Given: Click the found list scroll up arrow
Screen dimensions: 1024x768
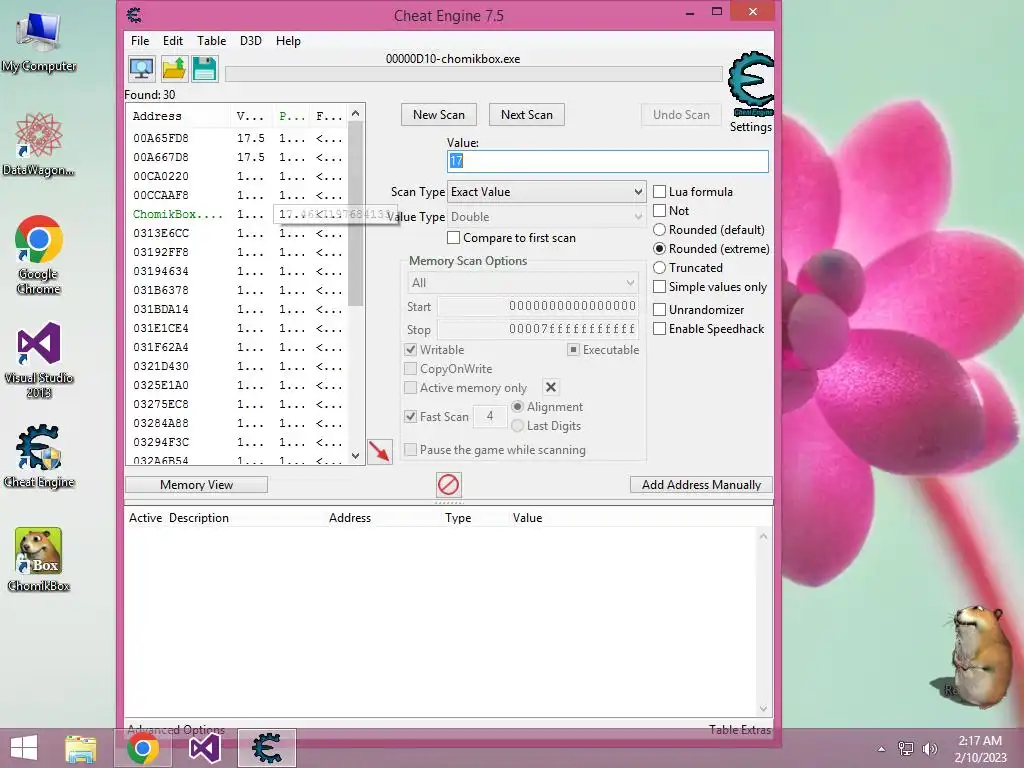Looking at the screenshot, I should pyautogui.click(x=355, y=113).
